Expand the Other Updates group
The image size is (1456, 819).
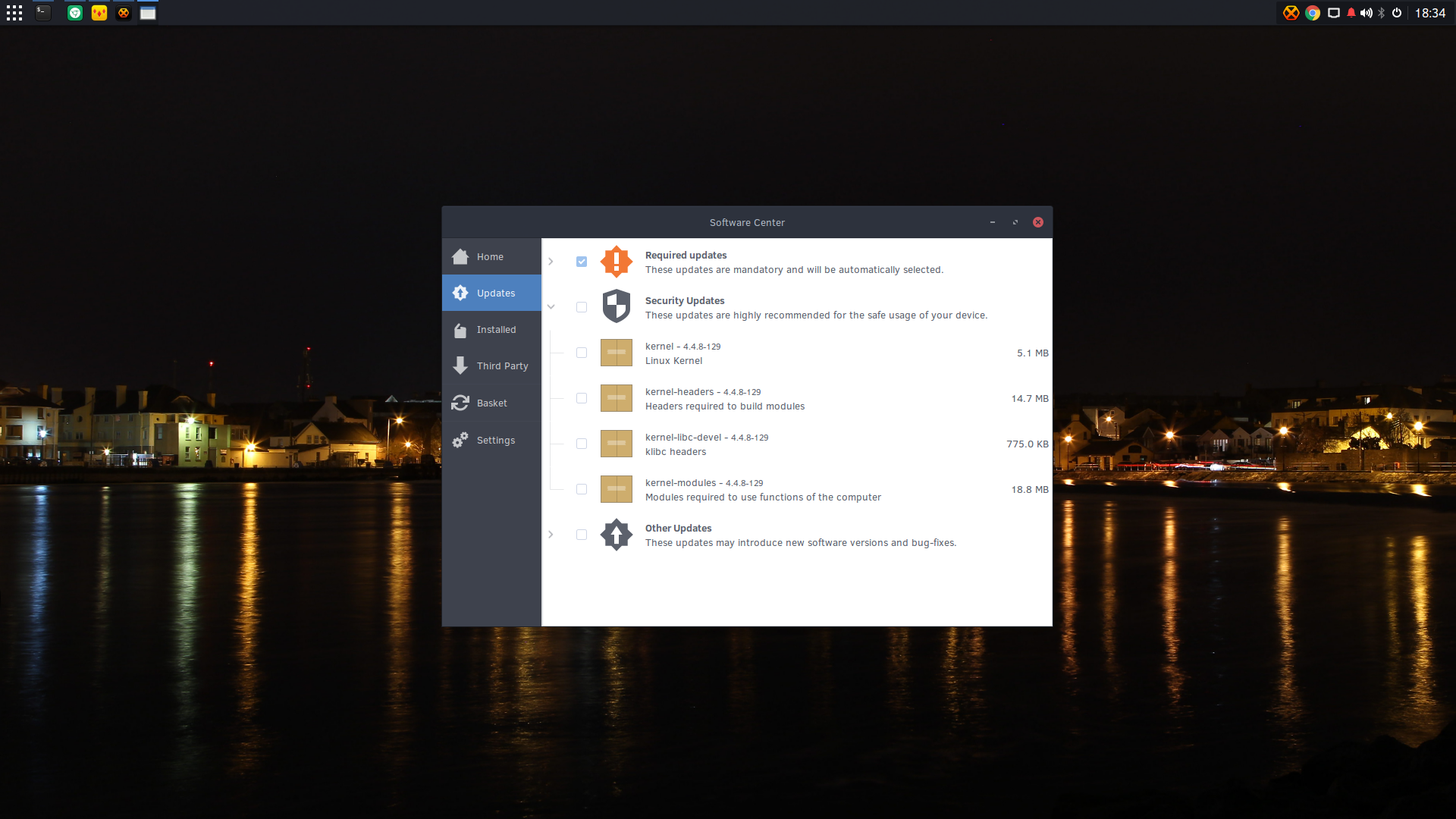(x=551, y=535)
